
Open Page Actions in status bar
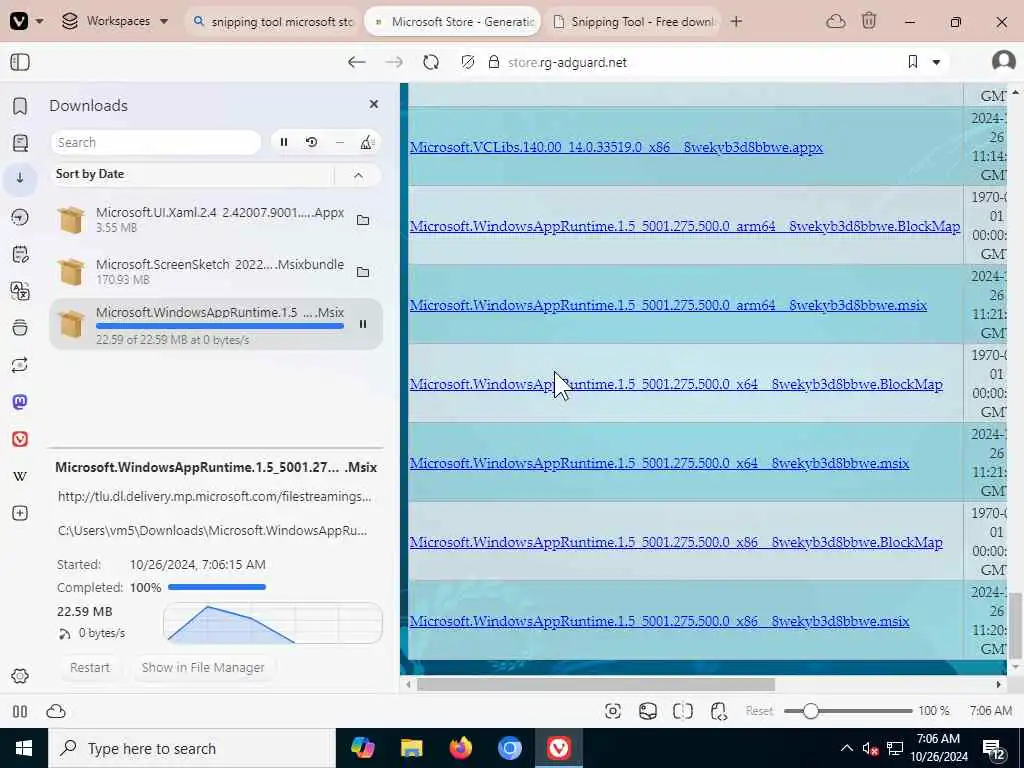(718, 711)
